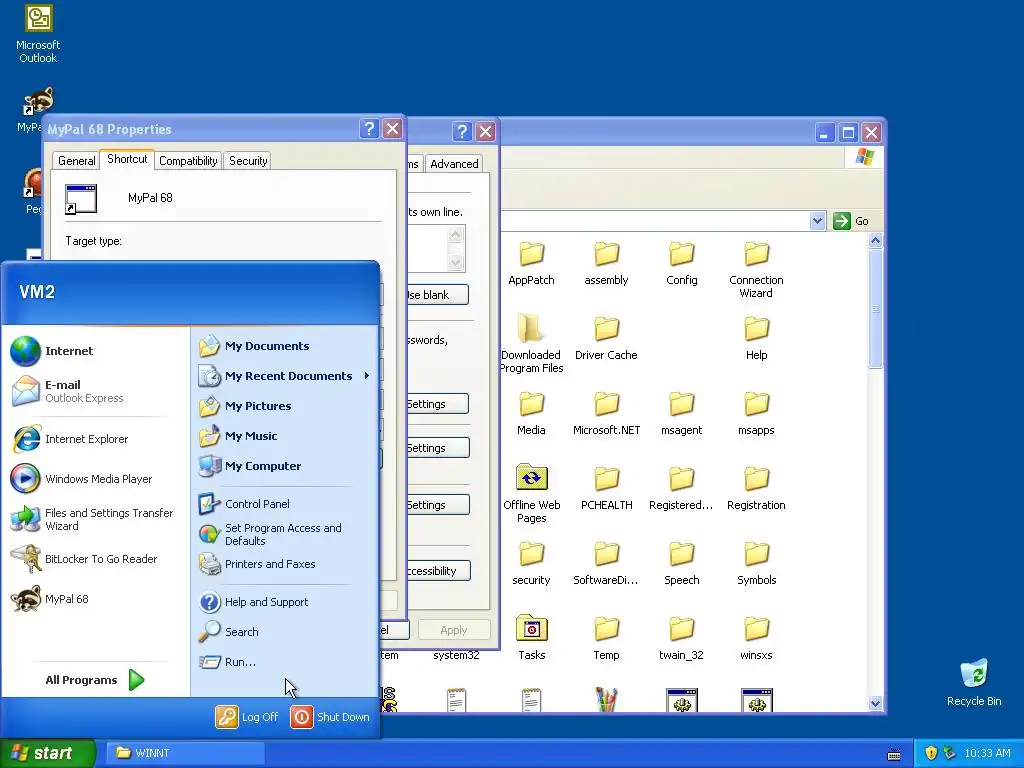Open Help and Support
The image size is (1024, 768).
(x=253, y=602)
